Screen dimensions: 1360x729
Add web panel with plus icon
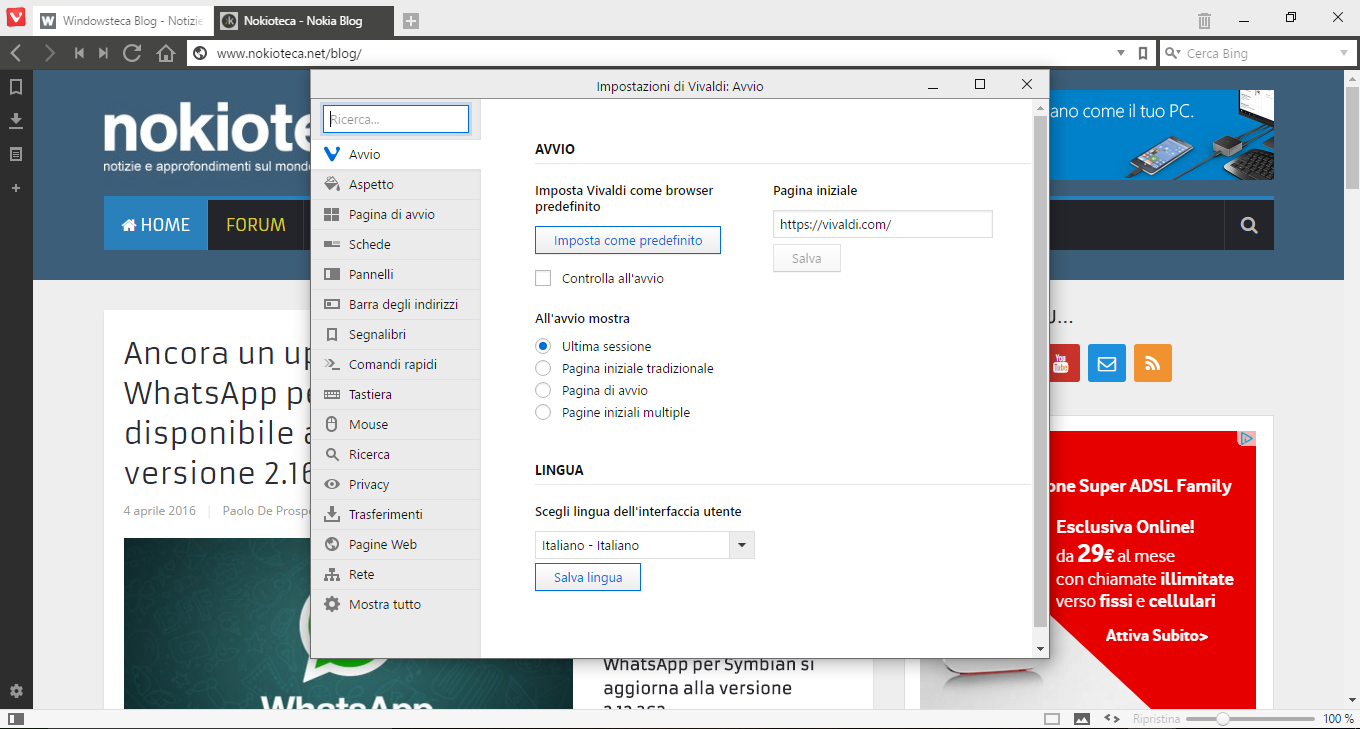(16, 188)
